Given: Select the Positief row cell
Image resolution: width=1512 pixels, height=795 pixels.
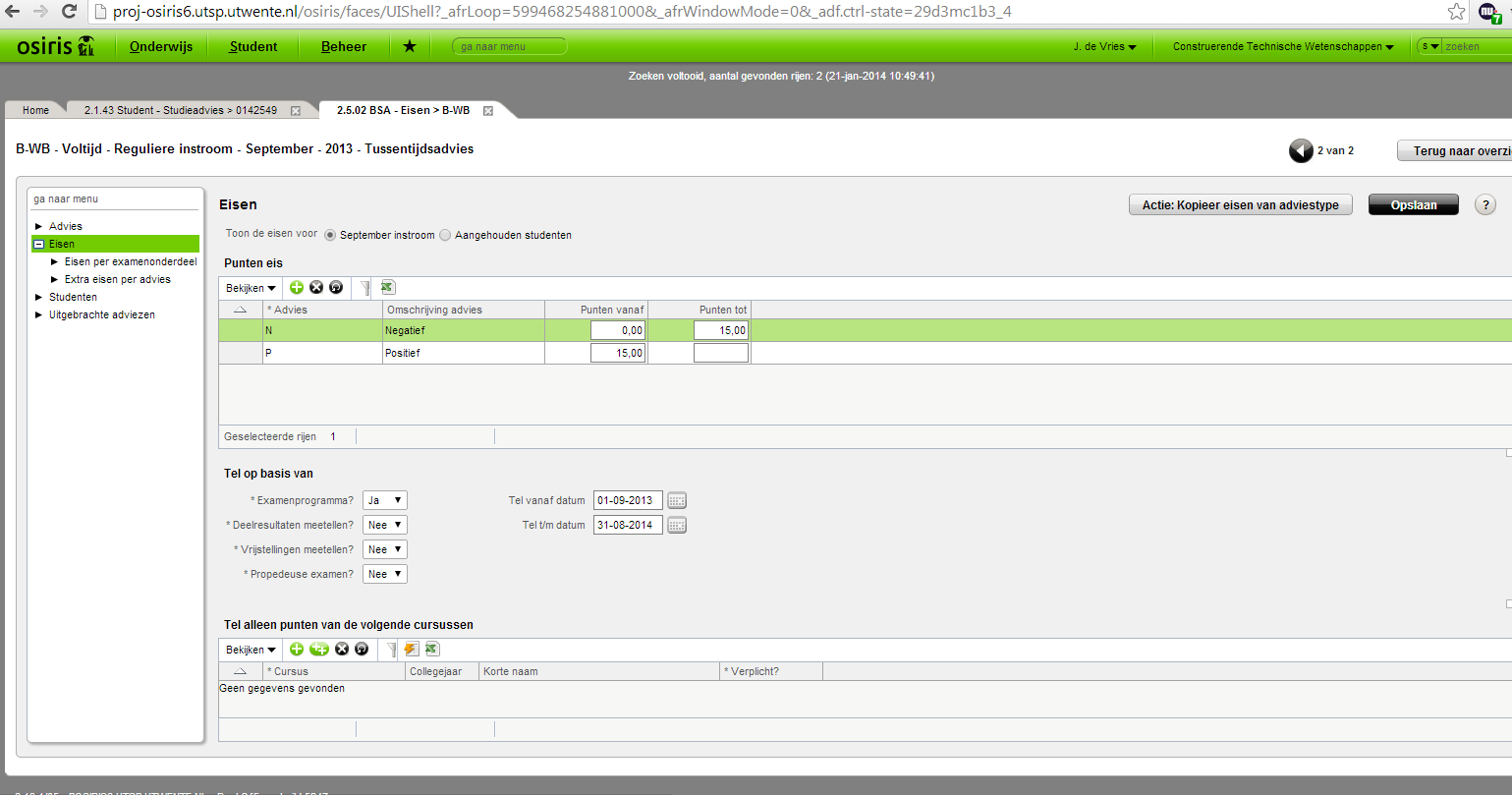Looking at the screenshot, I should pyautogui.click(x=463, y=353).
